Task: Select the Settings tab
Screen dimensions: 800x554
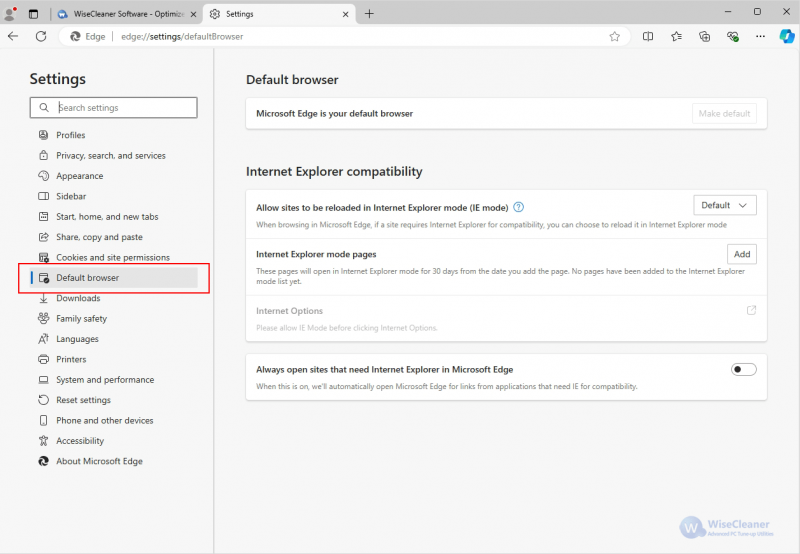Action: [280, 14]
